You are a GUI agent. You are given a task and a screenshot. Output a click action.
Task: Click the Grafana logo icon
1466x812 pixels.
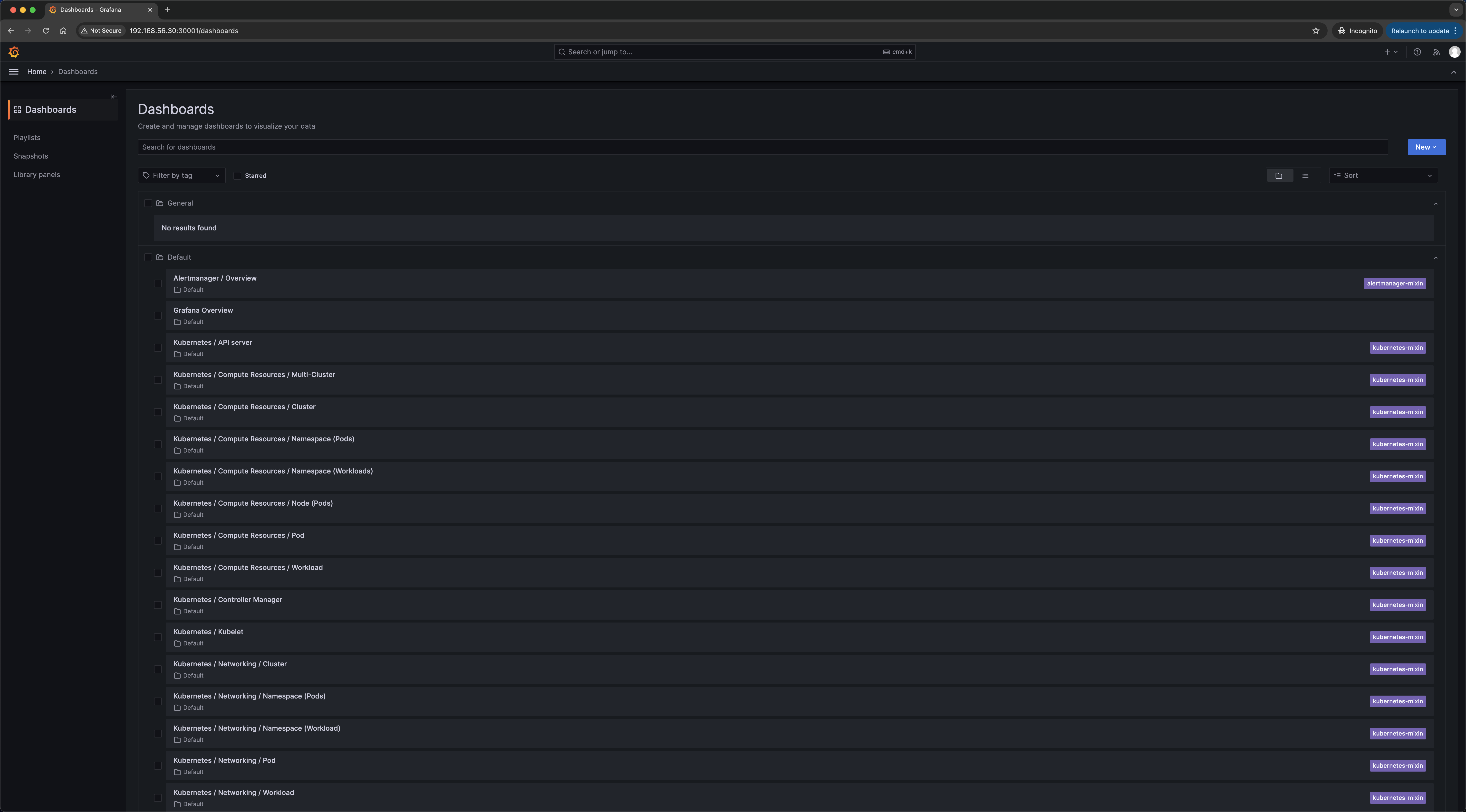14,52
